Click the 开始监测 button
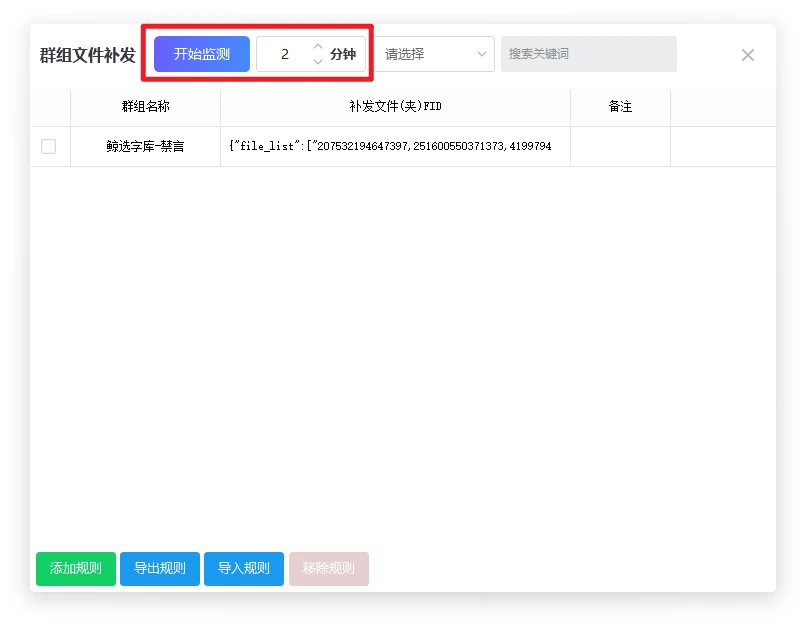Viewport: 806px width, 628px height. pyautogui.click(x=201, y=54)
